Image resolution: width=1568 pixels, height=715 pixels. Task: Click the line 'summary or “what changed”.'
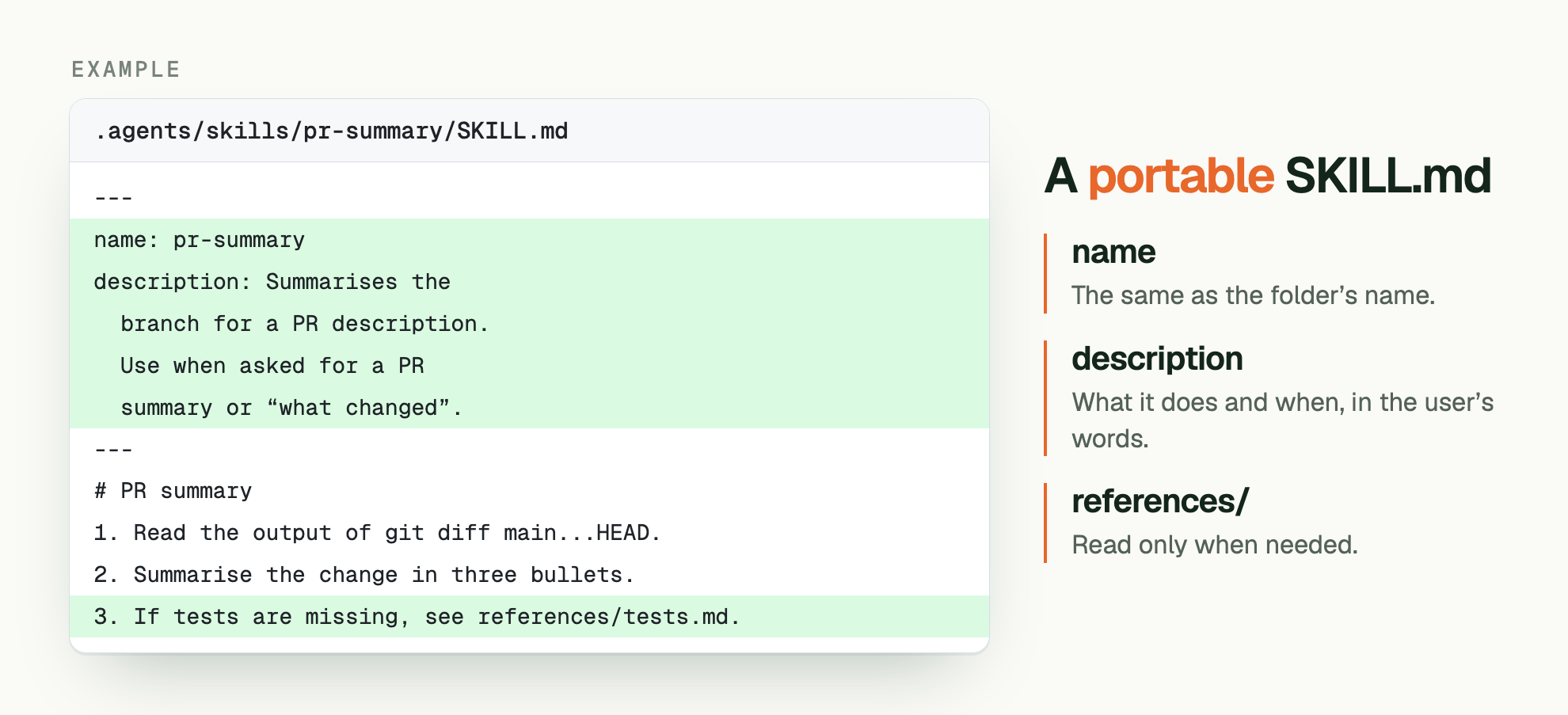click(x=291, y=408)
